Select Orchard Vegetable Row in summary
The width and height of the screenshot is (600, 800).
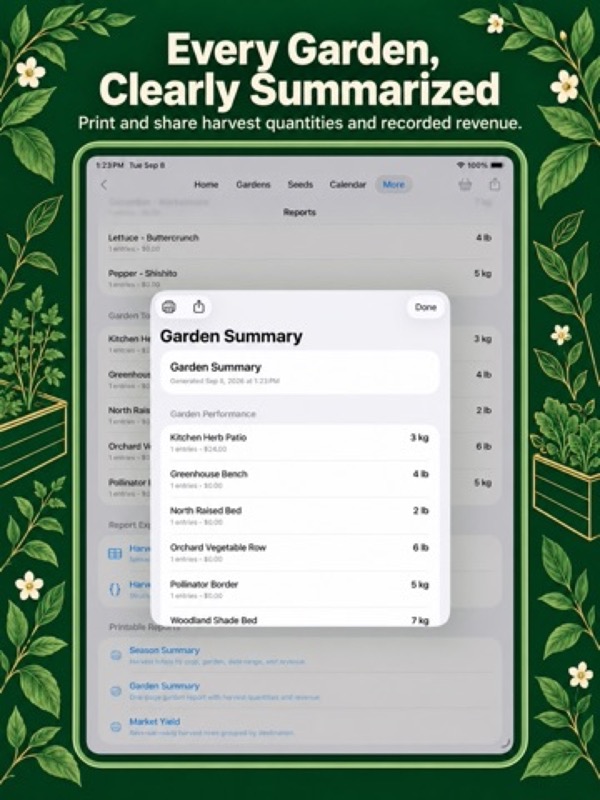click(299, 553)
